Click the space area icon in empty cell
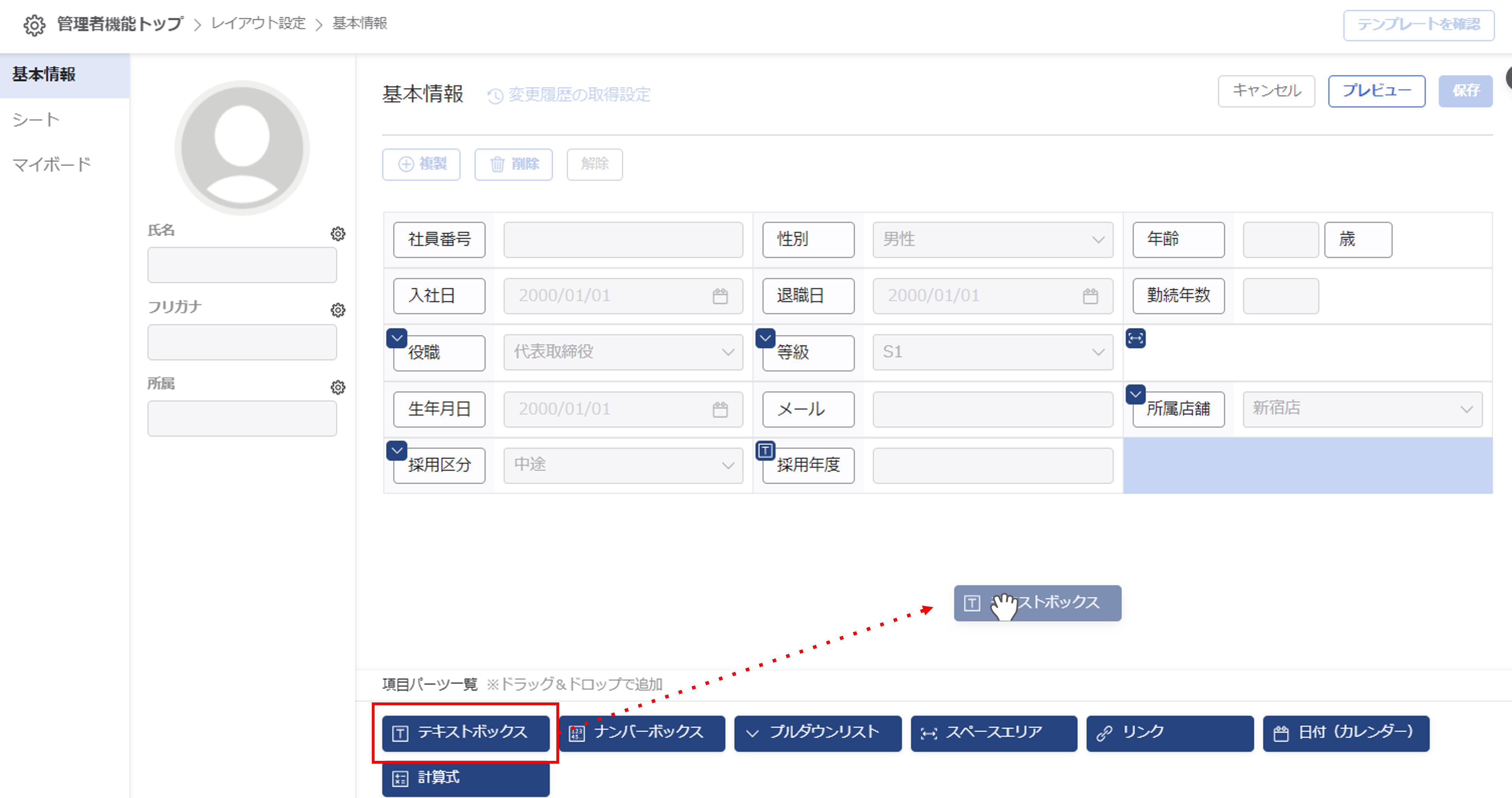This screenshot has width=1512, height=798. tap(1135, 338)
